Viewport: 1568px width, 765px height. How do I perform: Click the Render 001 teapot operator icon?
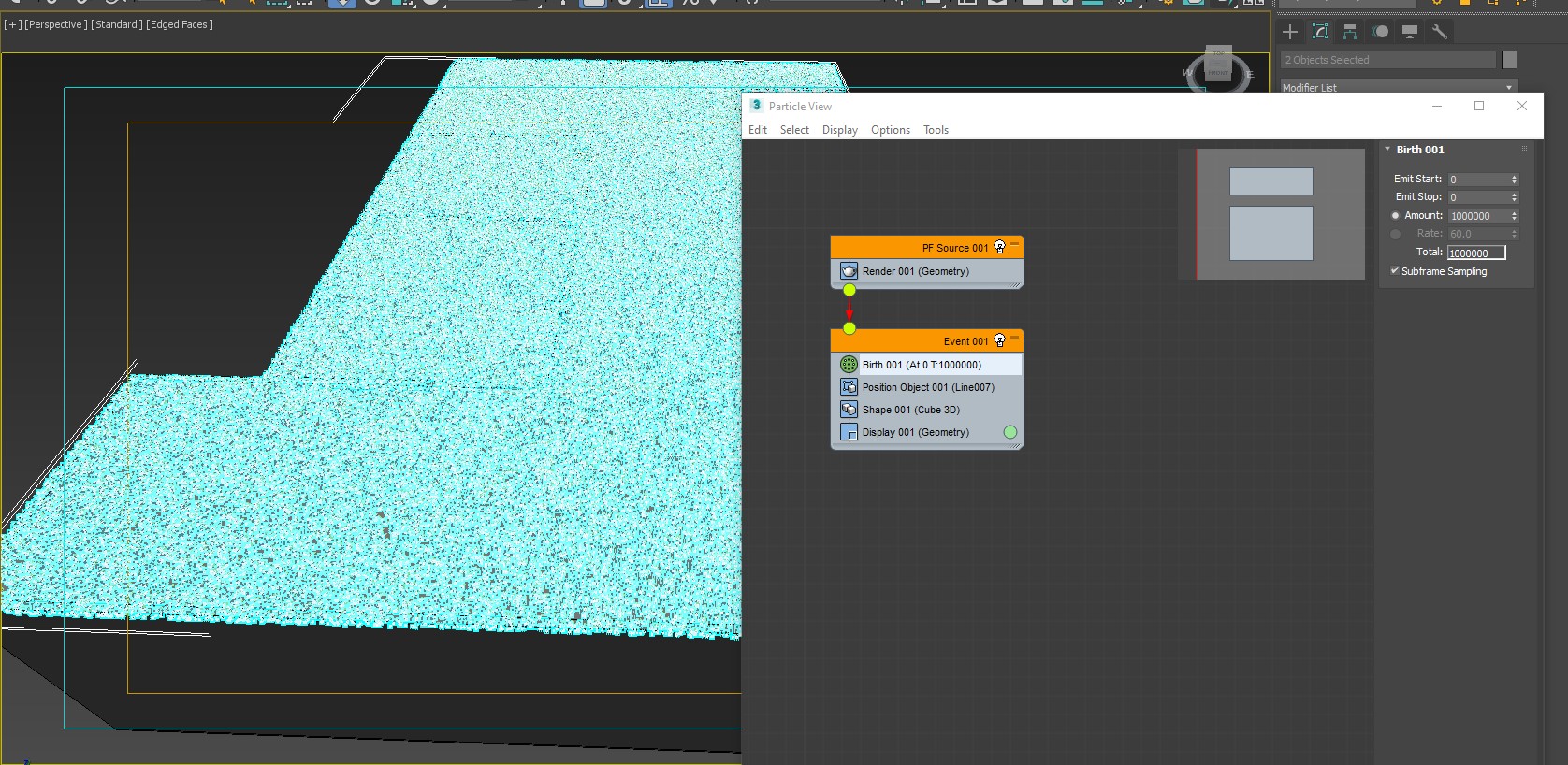(849, 271)
